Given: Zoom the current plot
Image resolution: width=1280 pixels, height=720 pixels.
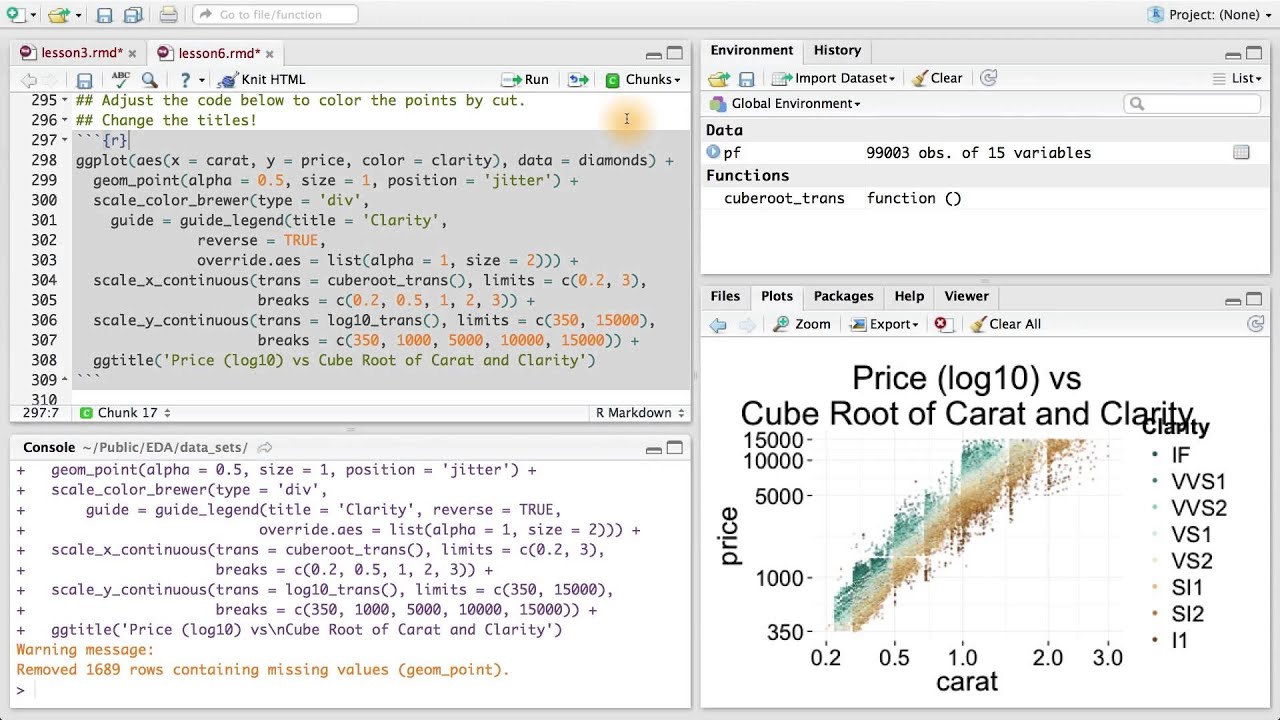Looking at the screenshot, I should pyautogui.click(x=802, y=324).
